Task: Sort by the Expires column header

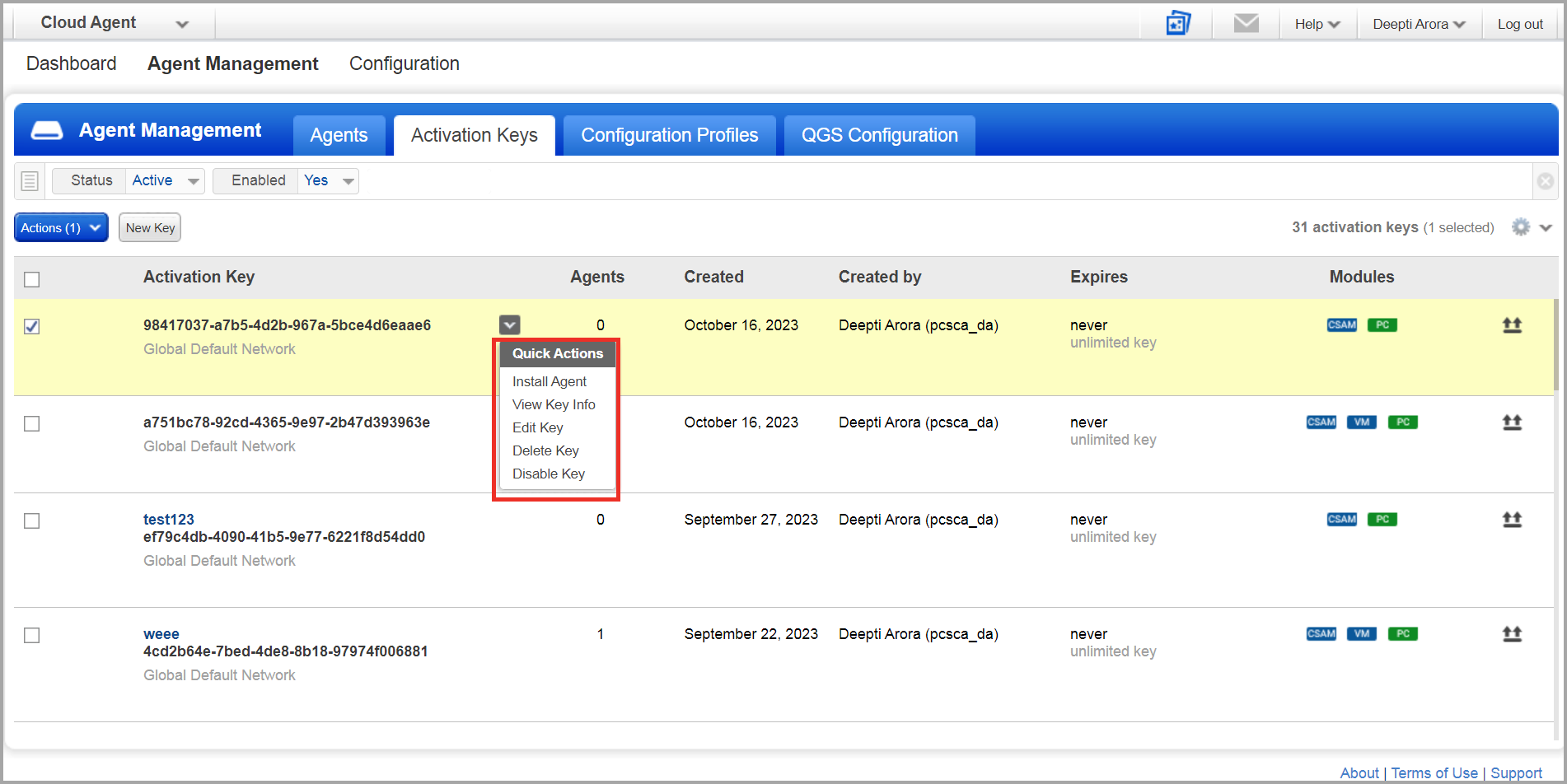Action: pyautogui.click(x=1098, y=277)
